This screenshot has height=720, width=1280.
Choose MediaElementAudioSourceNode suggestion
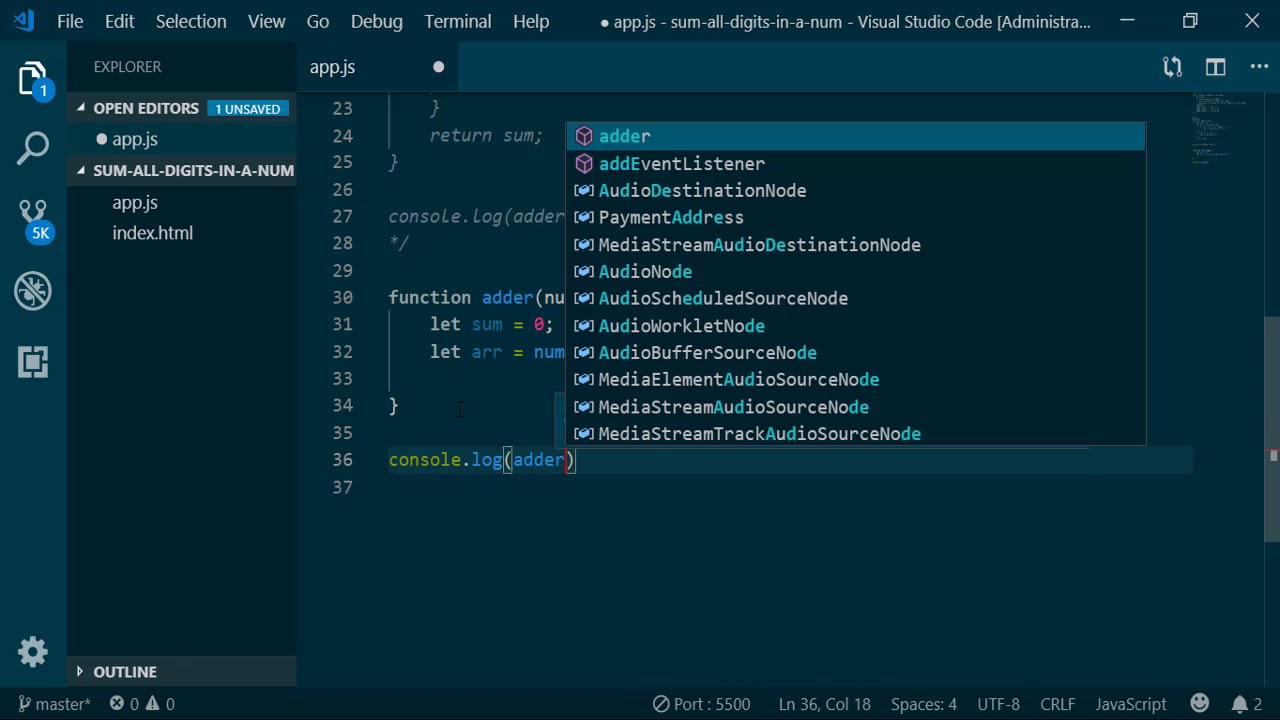[x=856, y=380]
